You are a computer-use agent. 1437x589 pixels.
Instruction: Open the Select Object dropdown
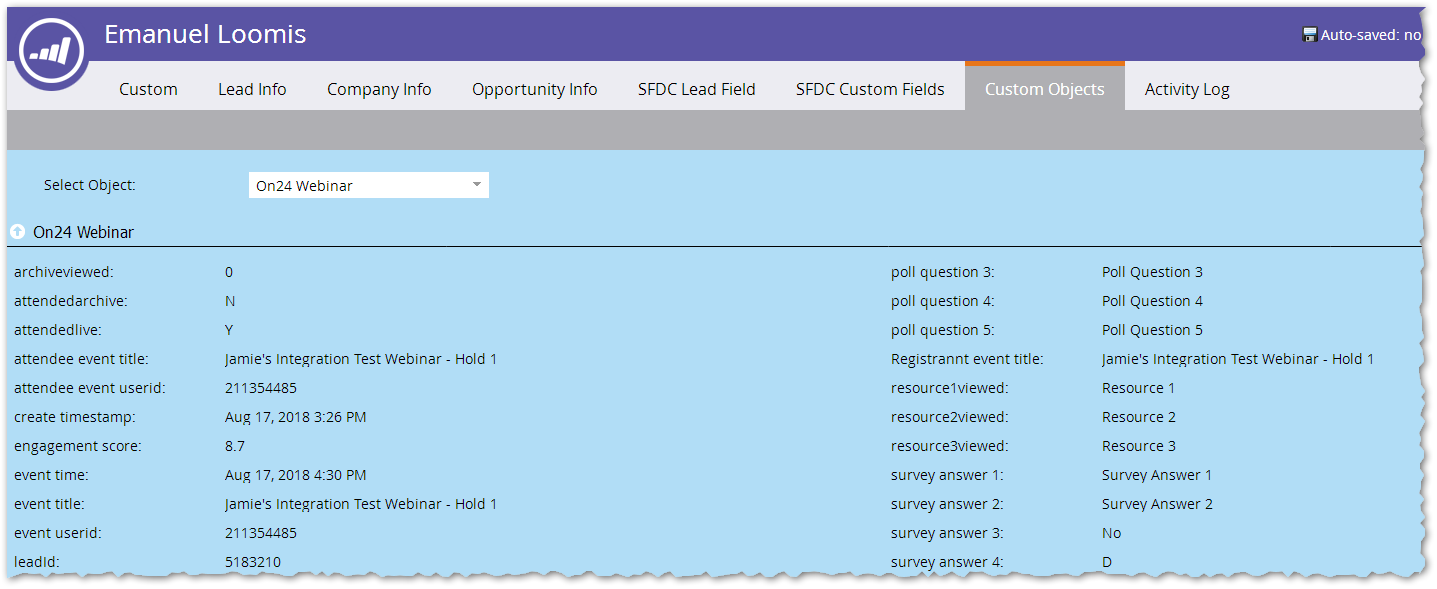point(368,185)
